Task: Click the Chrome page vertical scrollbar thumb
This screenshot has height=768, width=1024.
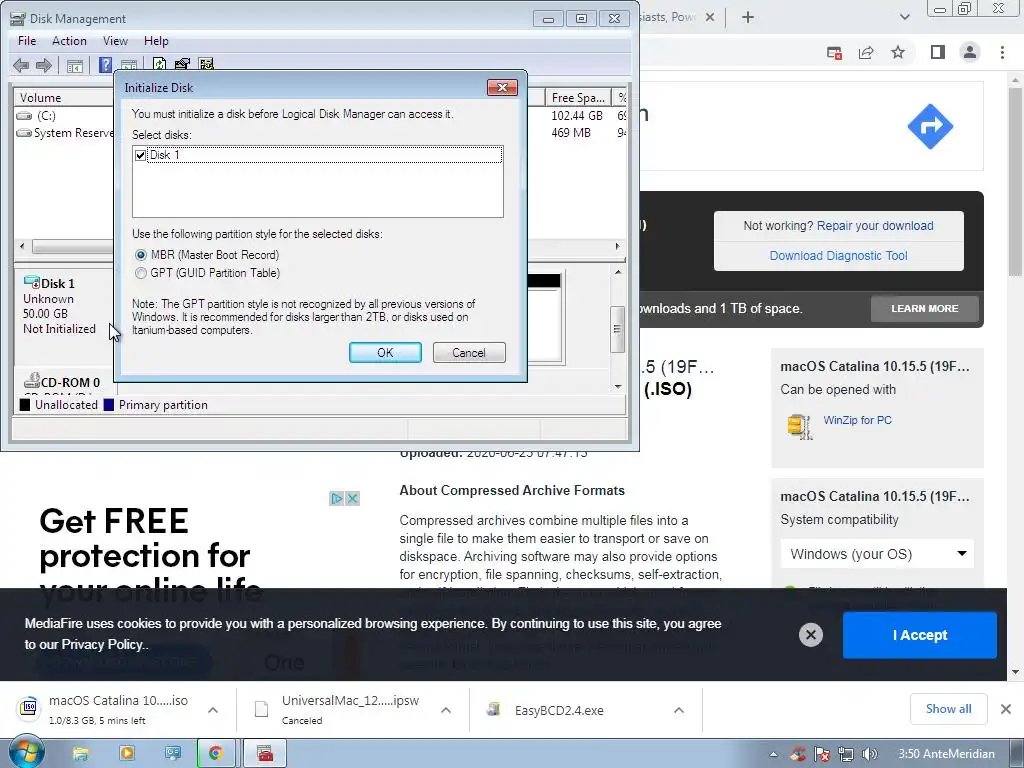Action: coord(1015,182)
